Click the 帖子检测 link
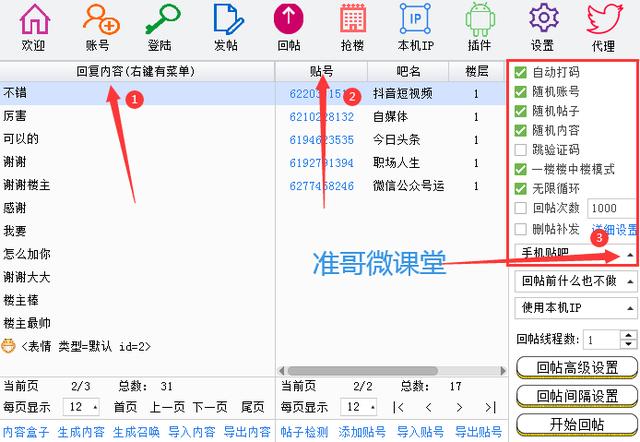Viewport: 640px width, 442px height. [304, 432]
